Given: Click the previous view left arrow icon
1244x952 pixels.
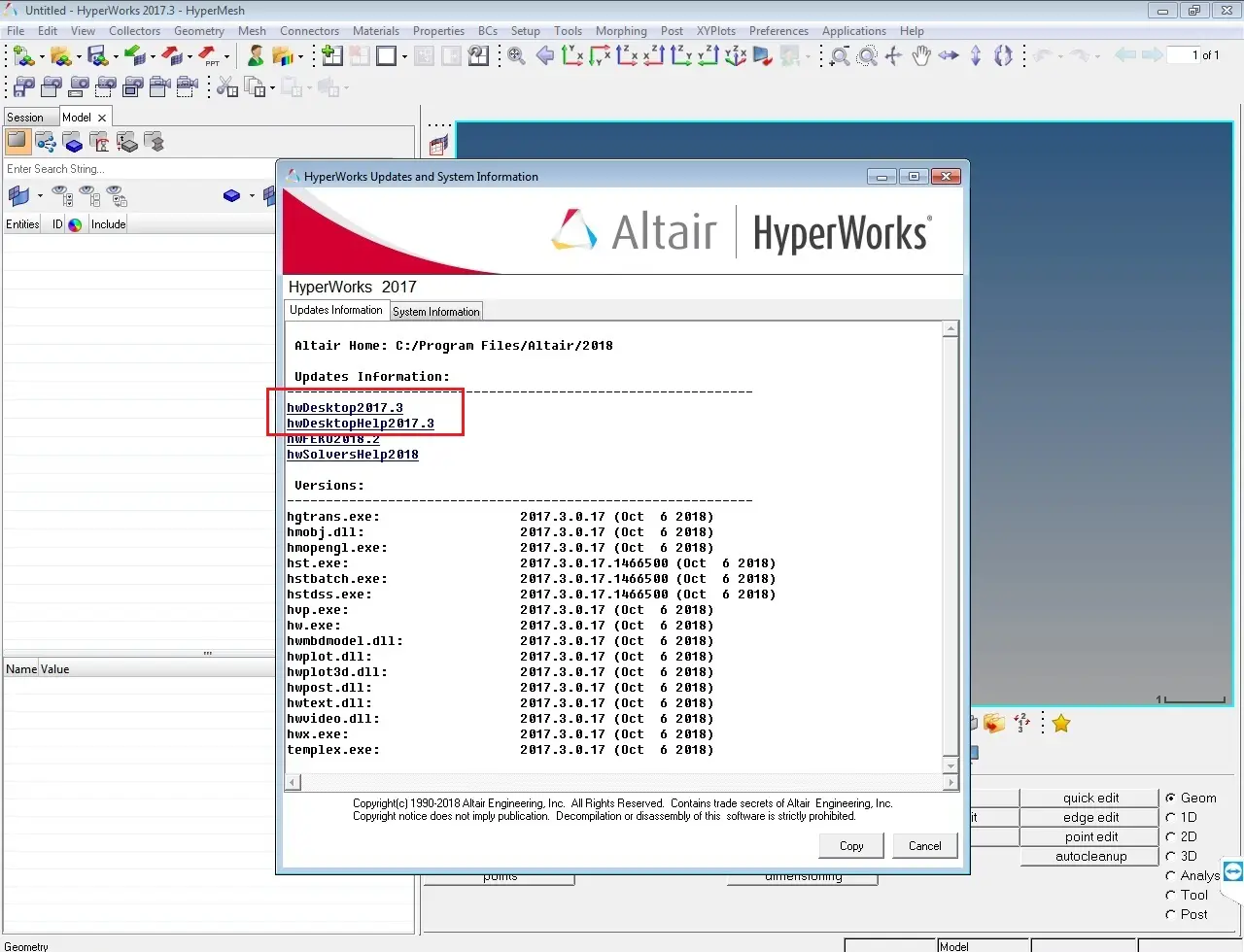Looking at the screenshot, I should click(545, 55).
